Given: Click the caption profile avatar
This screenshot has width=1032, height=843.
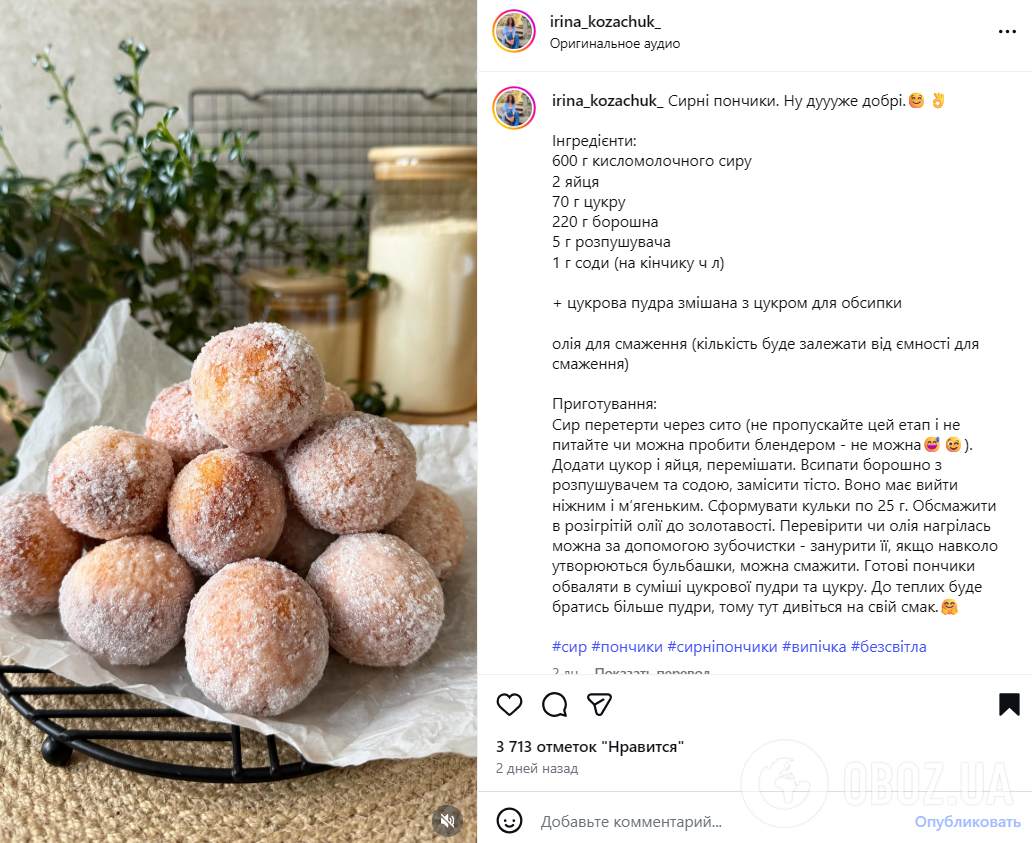Looking at the screenshot, I should click(x=513, y=107).
